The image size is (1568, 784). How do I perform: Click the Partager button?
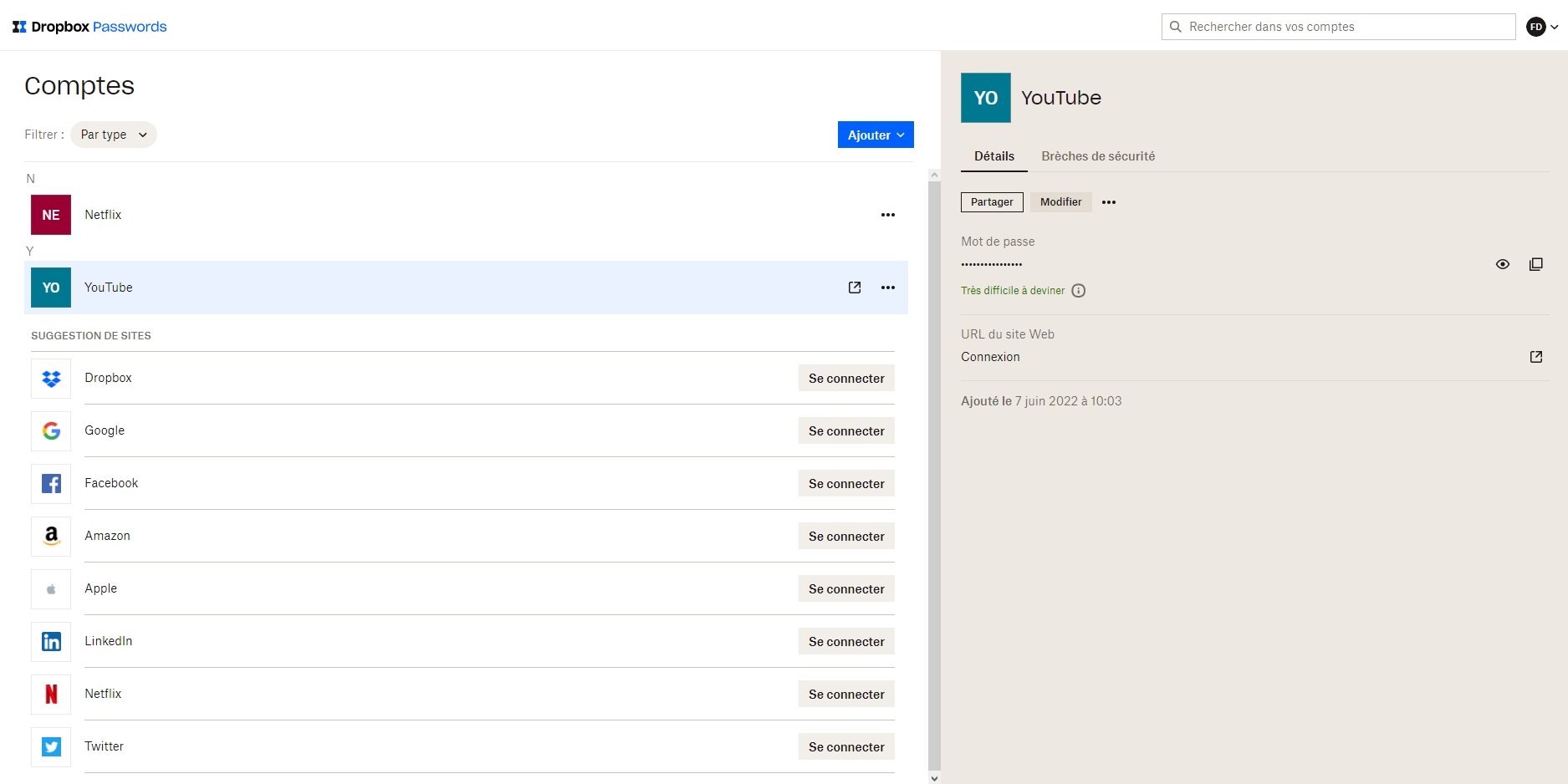(991, 202)
